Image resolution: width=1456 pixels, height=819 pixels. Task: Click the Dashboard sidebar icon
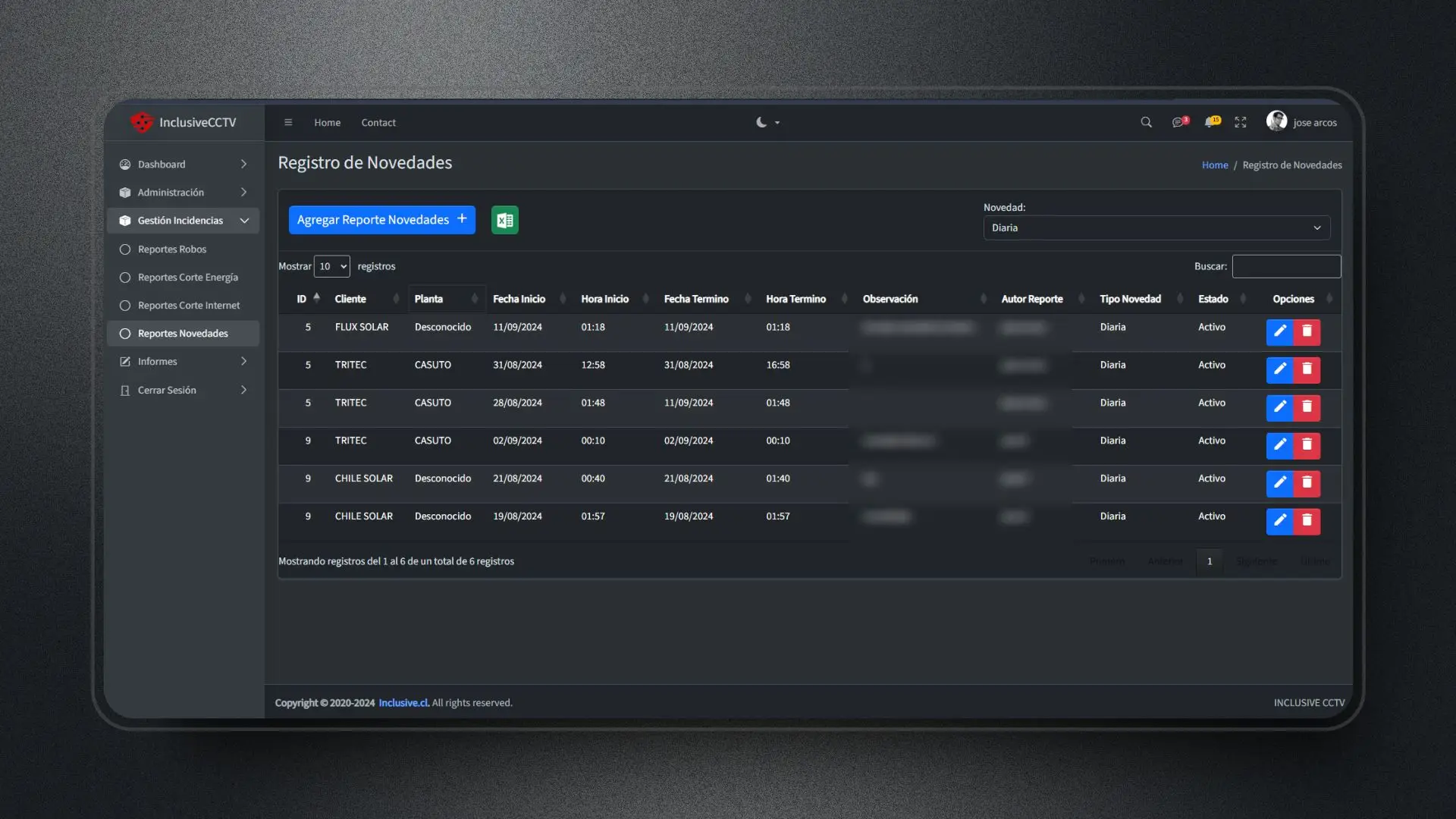pyautogui.click(x=125, y=164)
